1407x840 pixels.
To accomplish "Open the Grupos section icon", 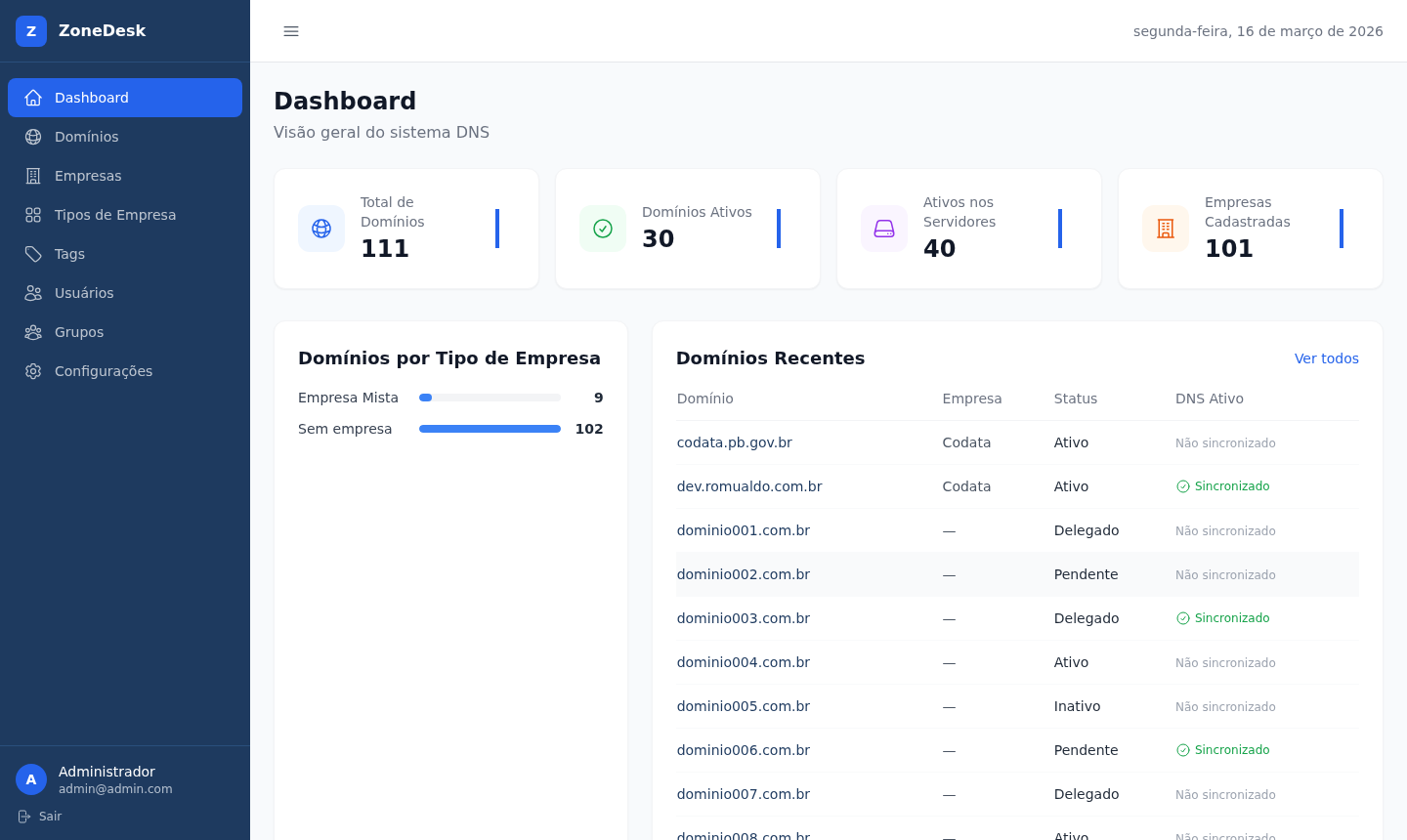I will coord(32,332).
